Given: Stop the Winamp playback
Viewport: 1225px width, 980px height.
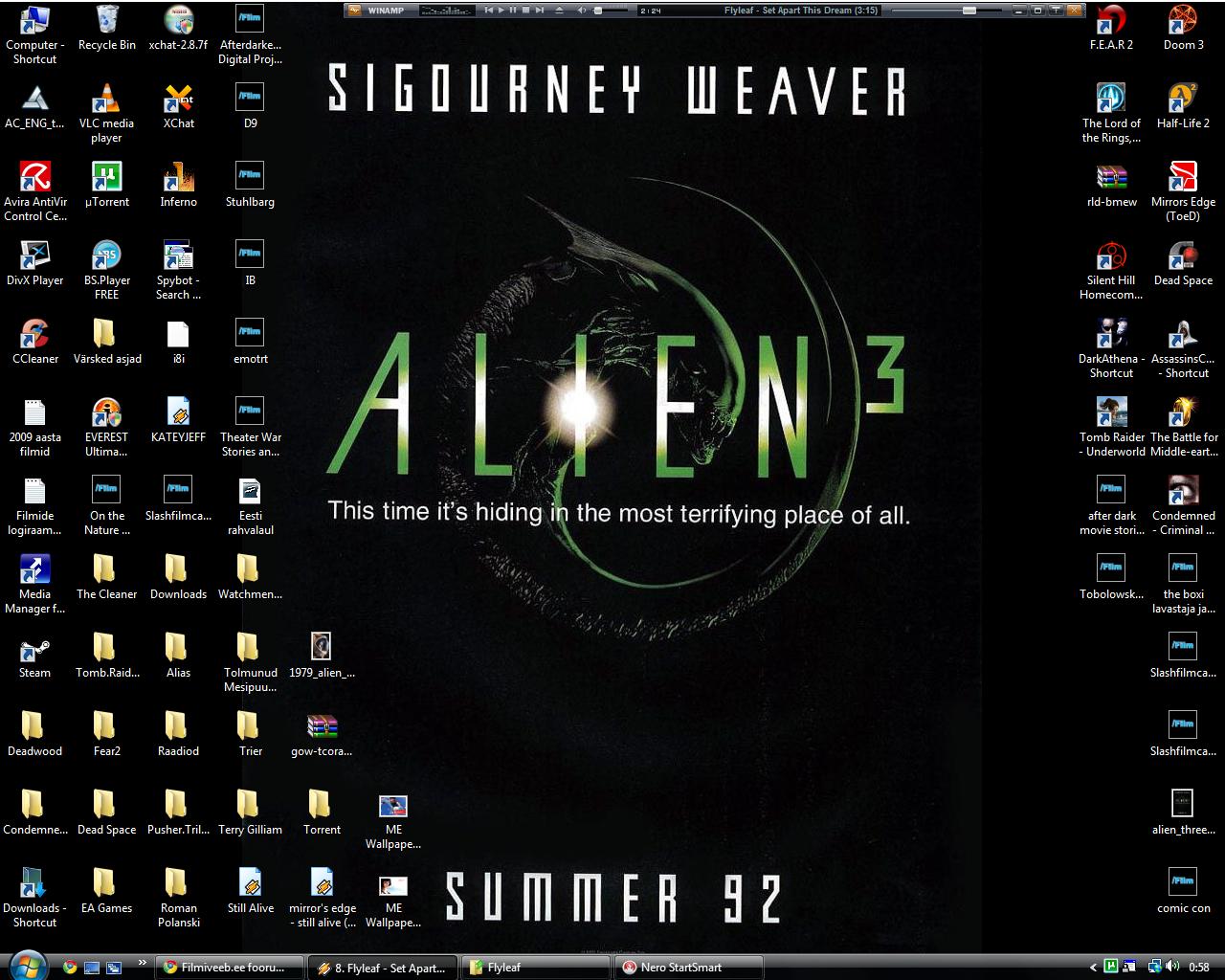Looking at the screenshot, I should click(526, 11).
